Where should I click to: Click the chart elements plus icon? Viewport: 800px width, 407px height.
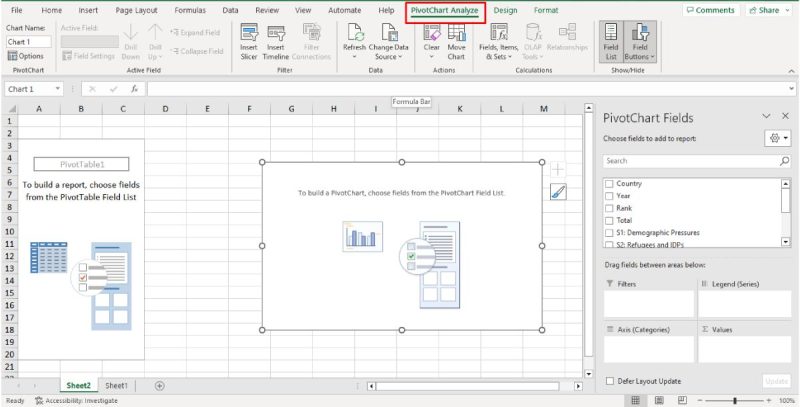coord(558,170)
